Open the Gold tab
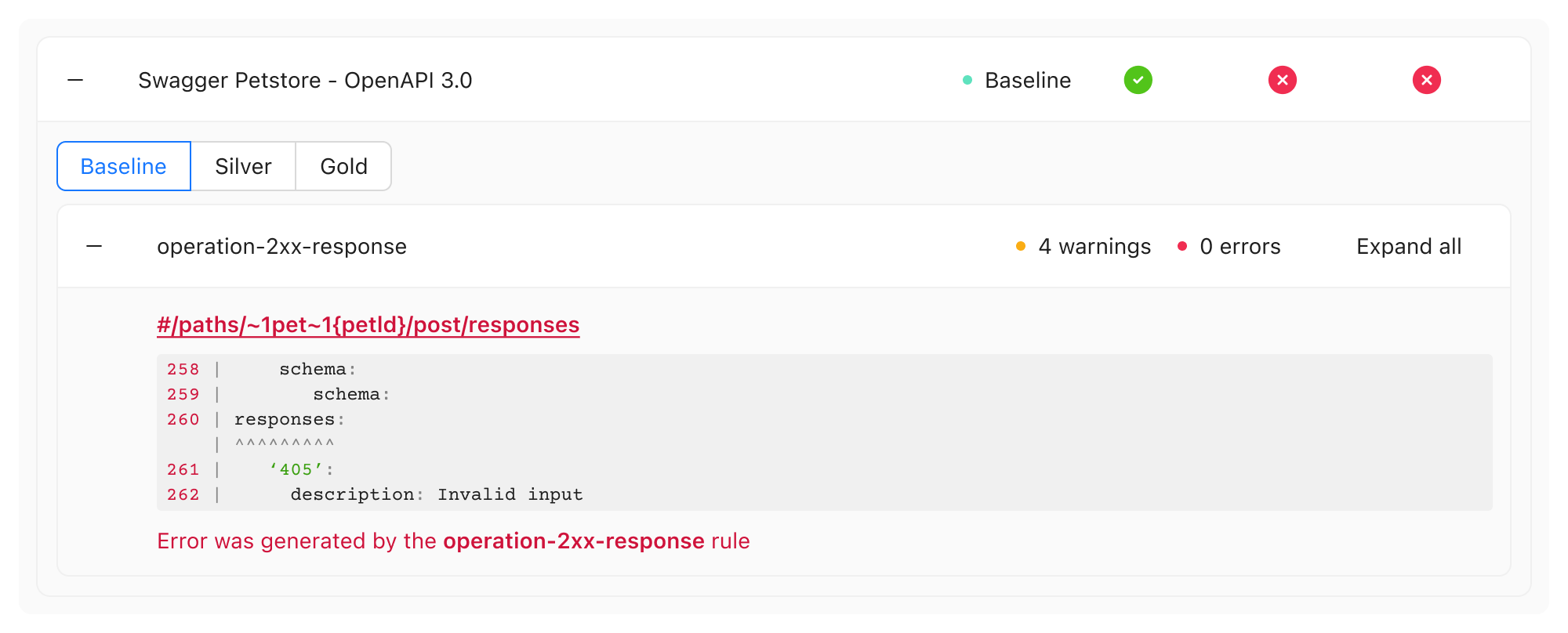1568x633 pixels. [343, 166]
